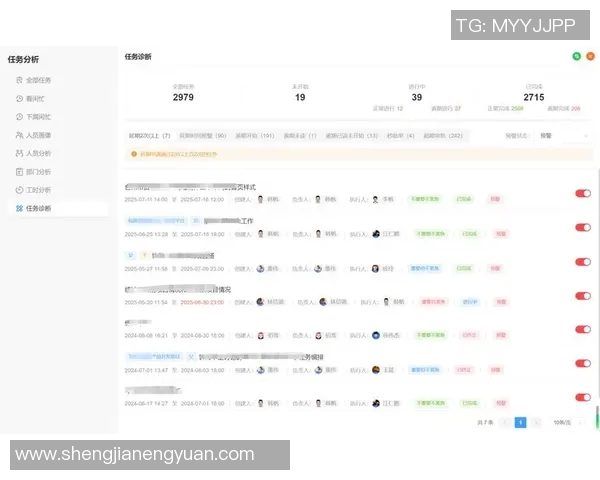Click the orange round close icon
The height and width of the screenshot is (480, 600).
tap(590, 56)
